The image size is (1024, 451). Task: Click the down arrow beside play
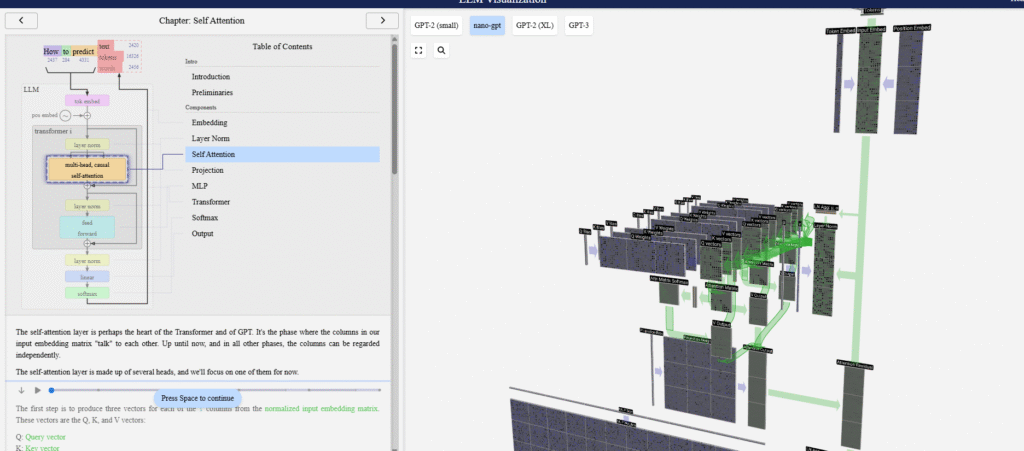point(21,390)
